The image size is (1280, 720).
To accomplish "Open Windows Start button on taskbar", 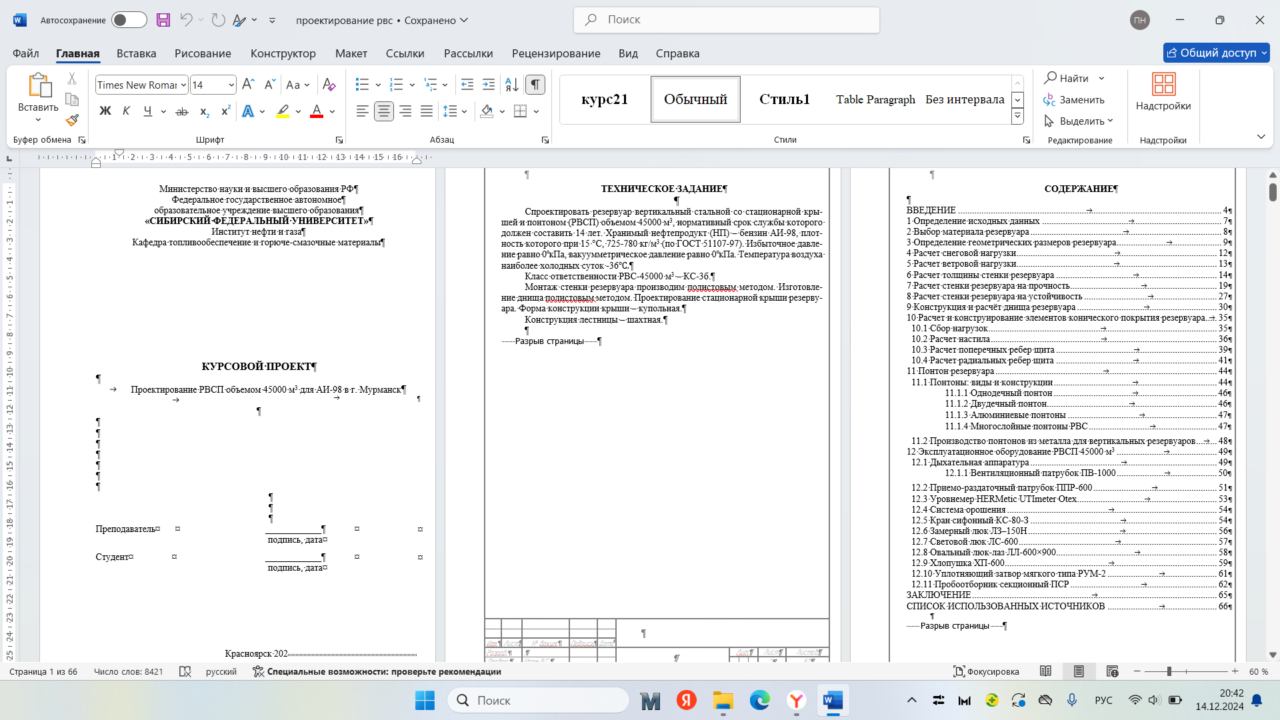I will [x=426, y=700].
